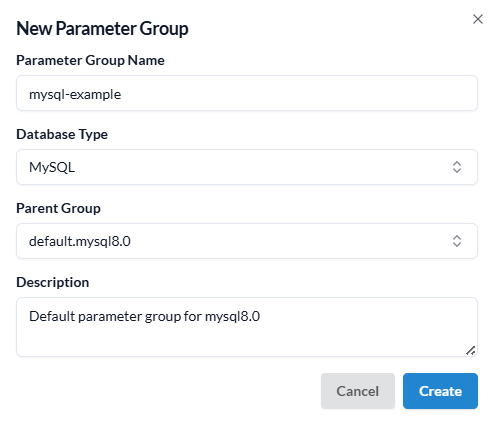
Task: Click the "New Parameter Group" dialog heading
Action: point(102,29)
